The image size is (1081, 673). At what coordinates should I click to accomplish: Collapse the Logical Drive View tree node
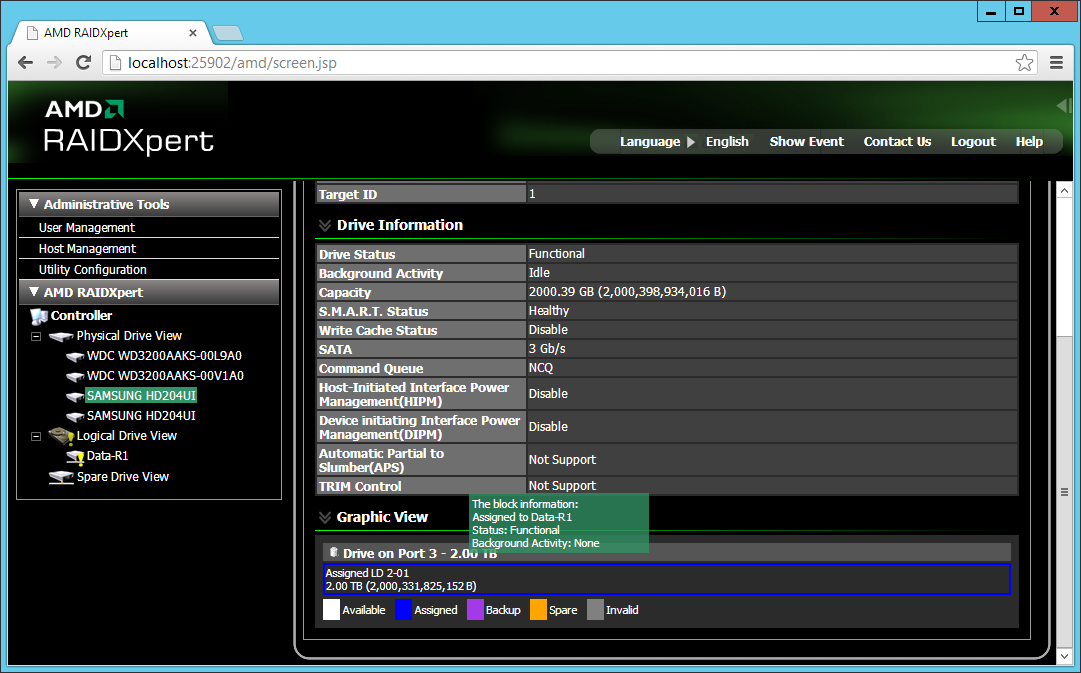coord(36,436)
